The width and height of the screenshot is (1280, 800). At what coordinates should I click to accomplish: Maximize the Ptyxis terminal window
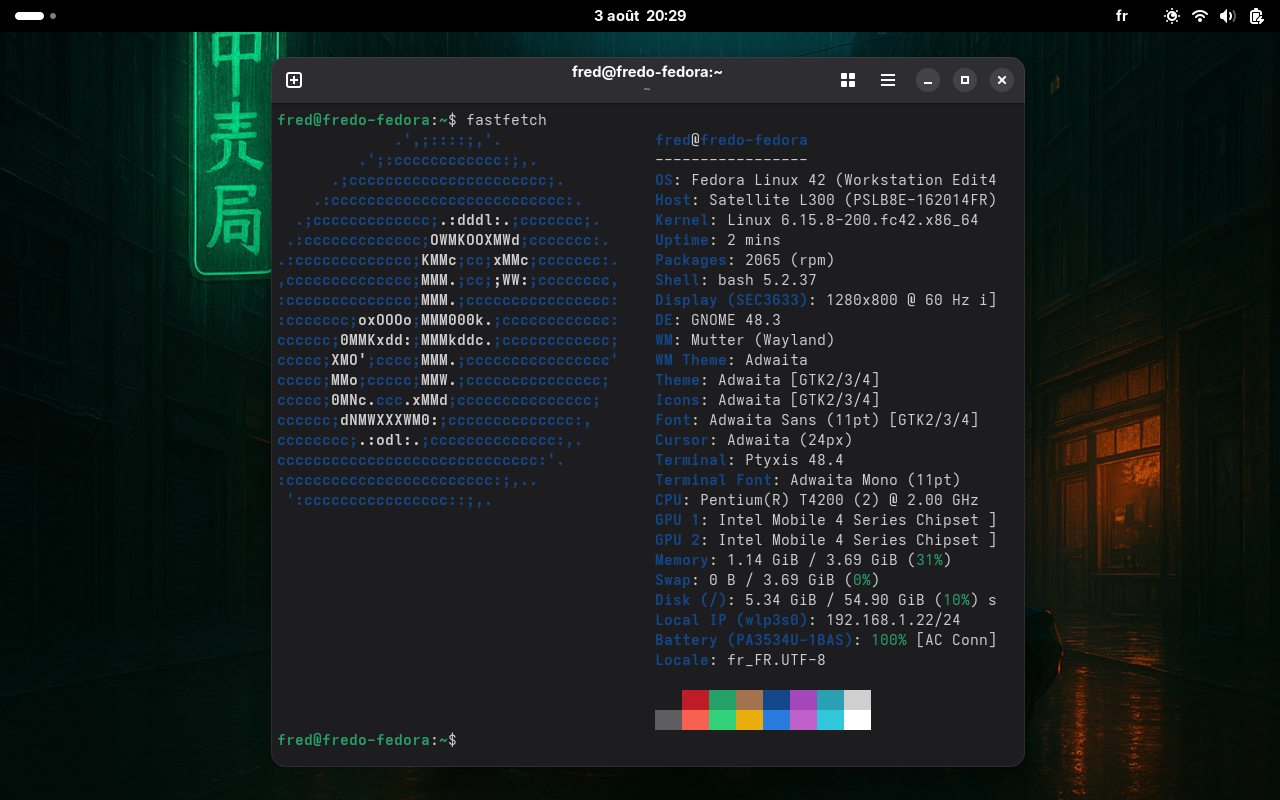[x=965, y=80]
